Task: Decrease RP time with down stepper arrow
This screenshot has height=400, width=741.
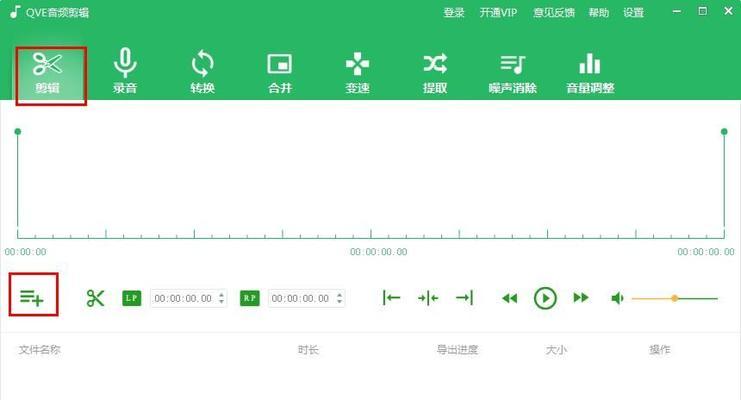Action: tap(339, 302)
